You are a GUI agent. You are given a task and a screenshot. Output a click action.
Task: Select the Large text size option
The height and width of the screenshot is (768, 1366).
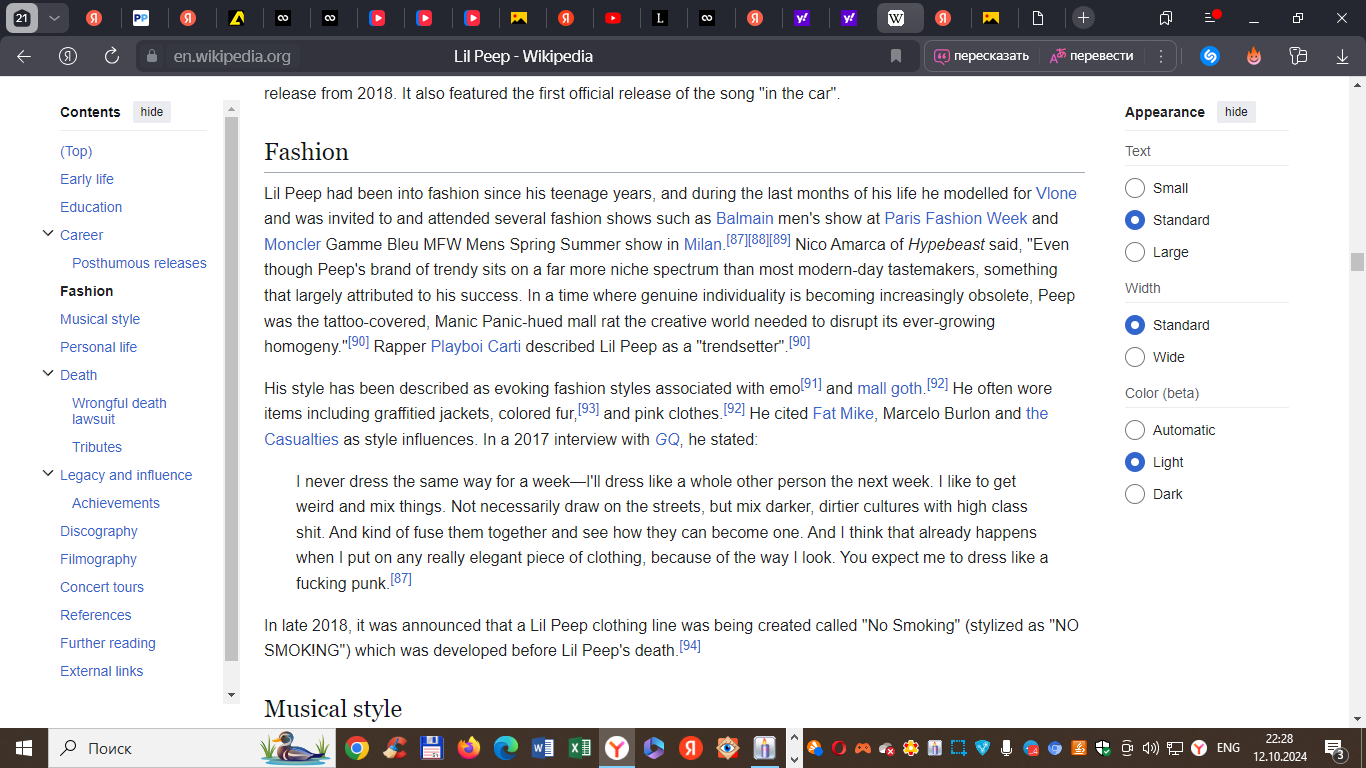[1135, 252]
